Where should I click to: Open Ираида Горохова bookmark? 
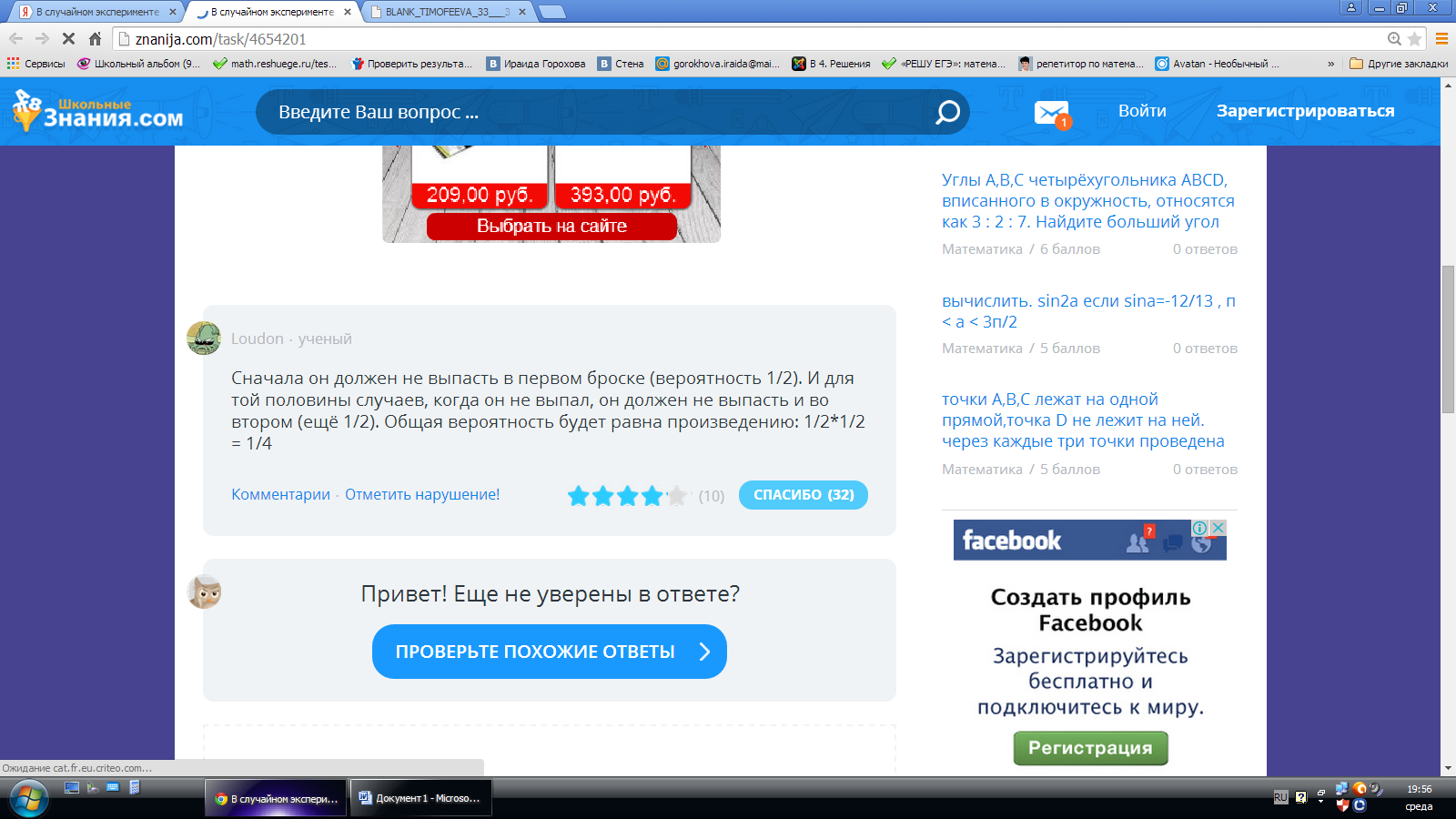[x=536, y=64]
